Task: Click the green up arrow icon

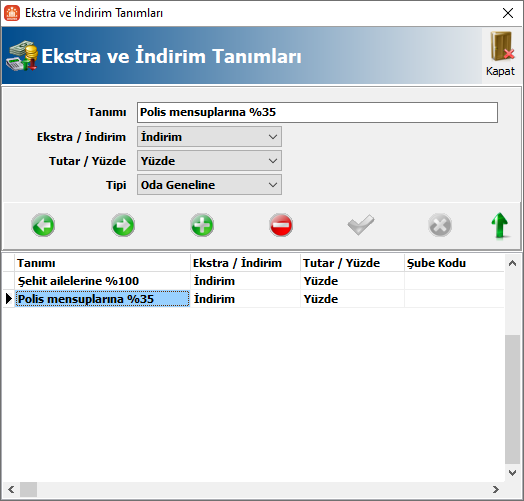Action: (x=500, y=225)
